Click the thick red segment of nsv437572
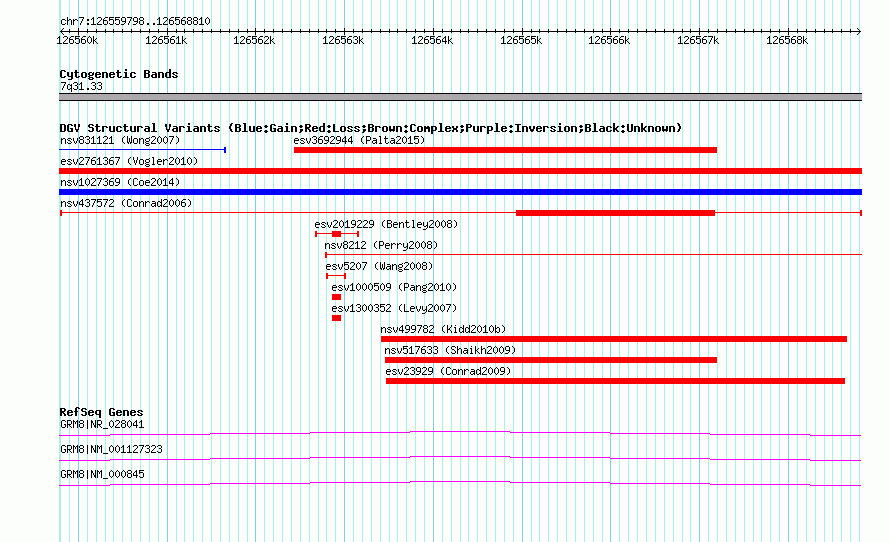 click(x=615, y=213)
